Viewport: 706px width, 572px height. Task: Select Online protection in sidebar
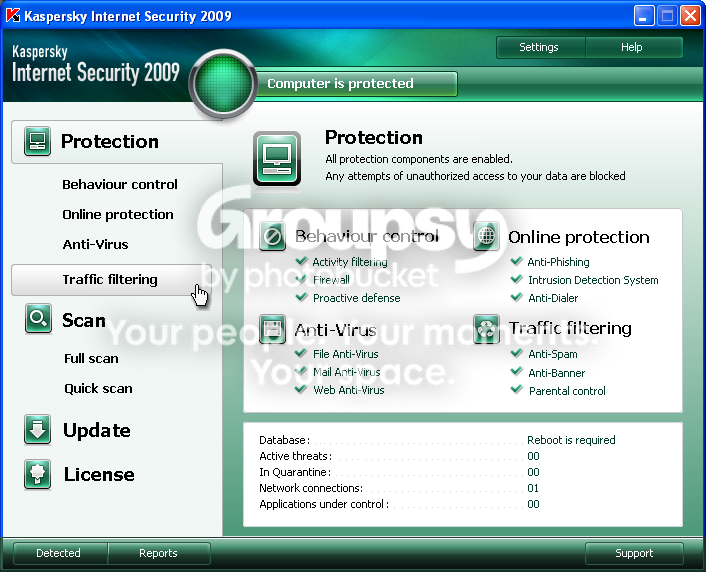click(x=118, y=214)
